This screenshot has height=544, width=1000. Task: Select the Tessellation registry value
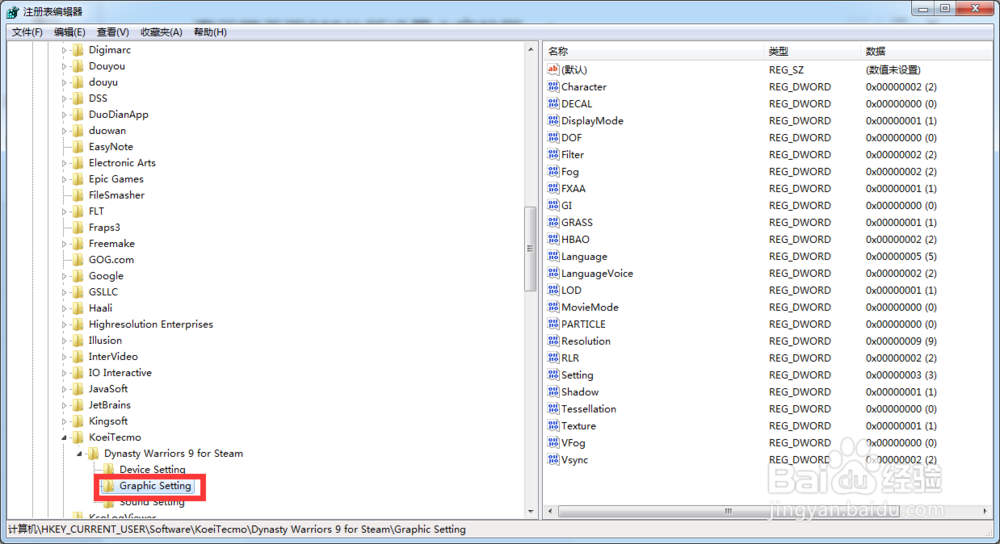click(x=588, y=409)
